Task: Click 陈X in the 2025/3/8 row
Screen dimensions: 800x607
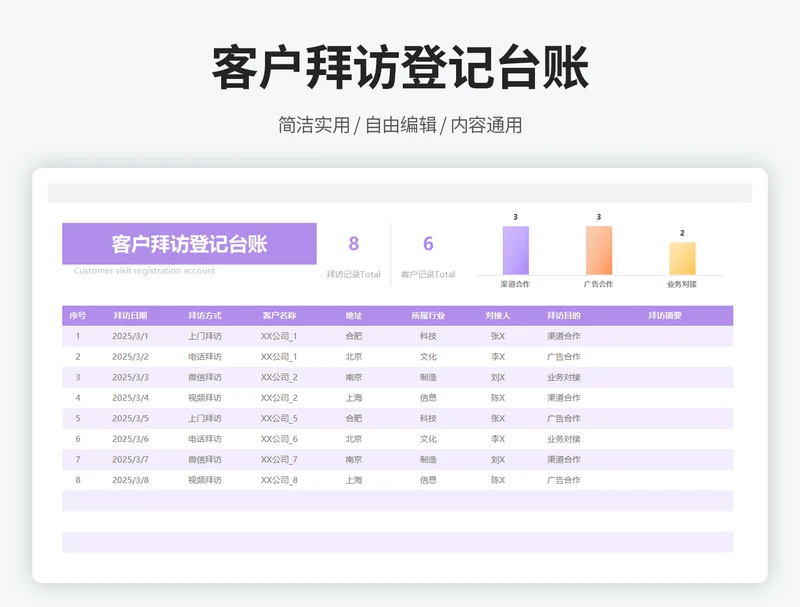Action: click(x=497, y=480)
